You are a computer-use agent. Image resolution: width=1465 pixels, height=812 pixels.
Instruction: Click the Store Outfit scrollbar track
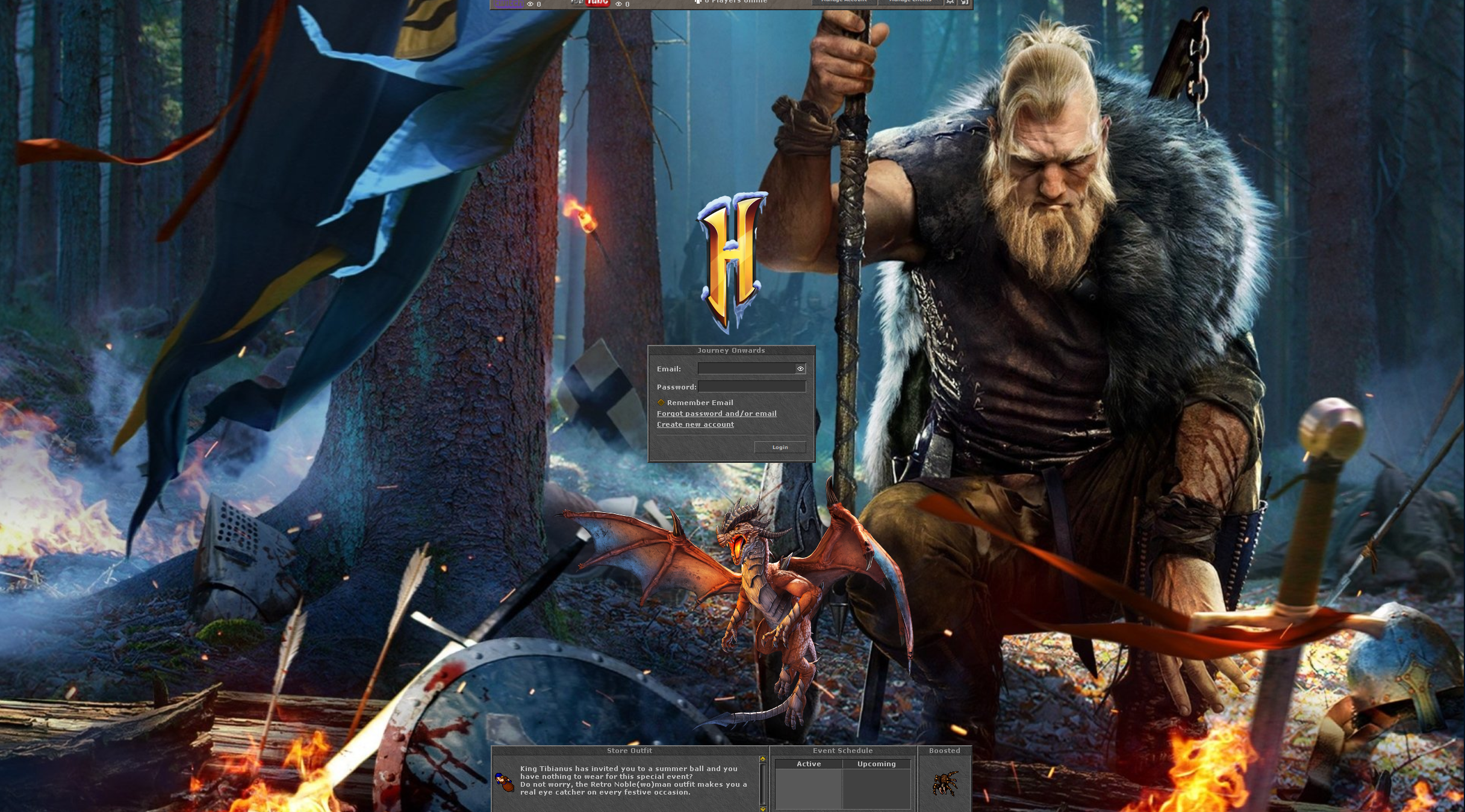[x=762, y=784]
